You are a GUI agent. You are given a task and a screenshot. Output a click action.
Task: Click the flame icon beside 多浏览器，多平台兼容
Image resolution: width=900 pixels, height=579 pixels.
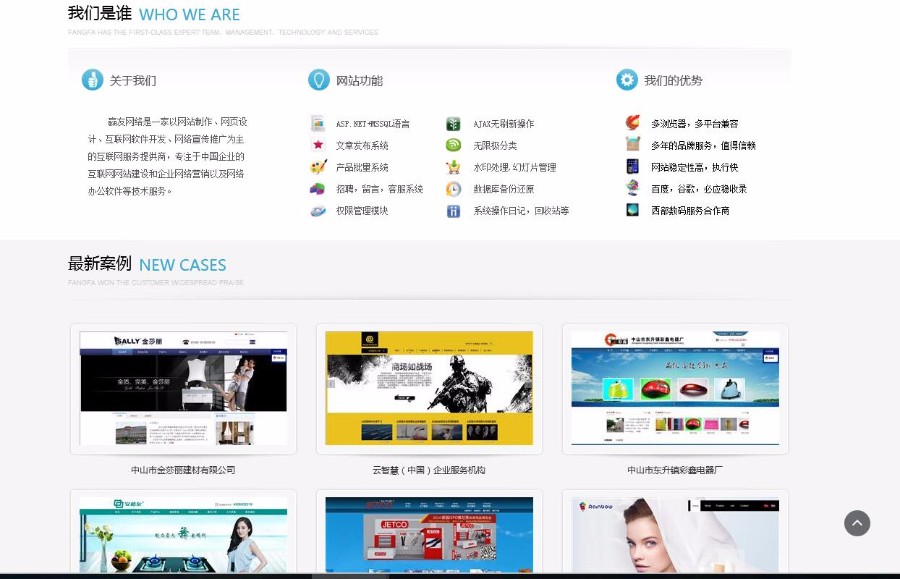(x=631, y=121)
